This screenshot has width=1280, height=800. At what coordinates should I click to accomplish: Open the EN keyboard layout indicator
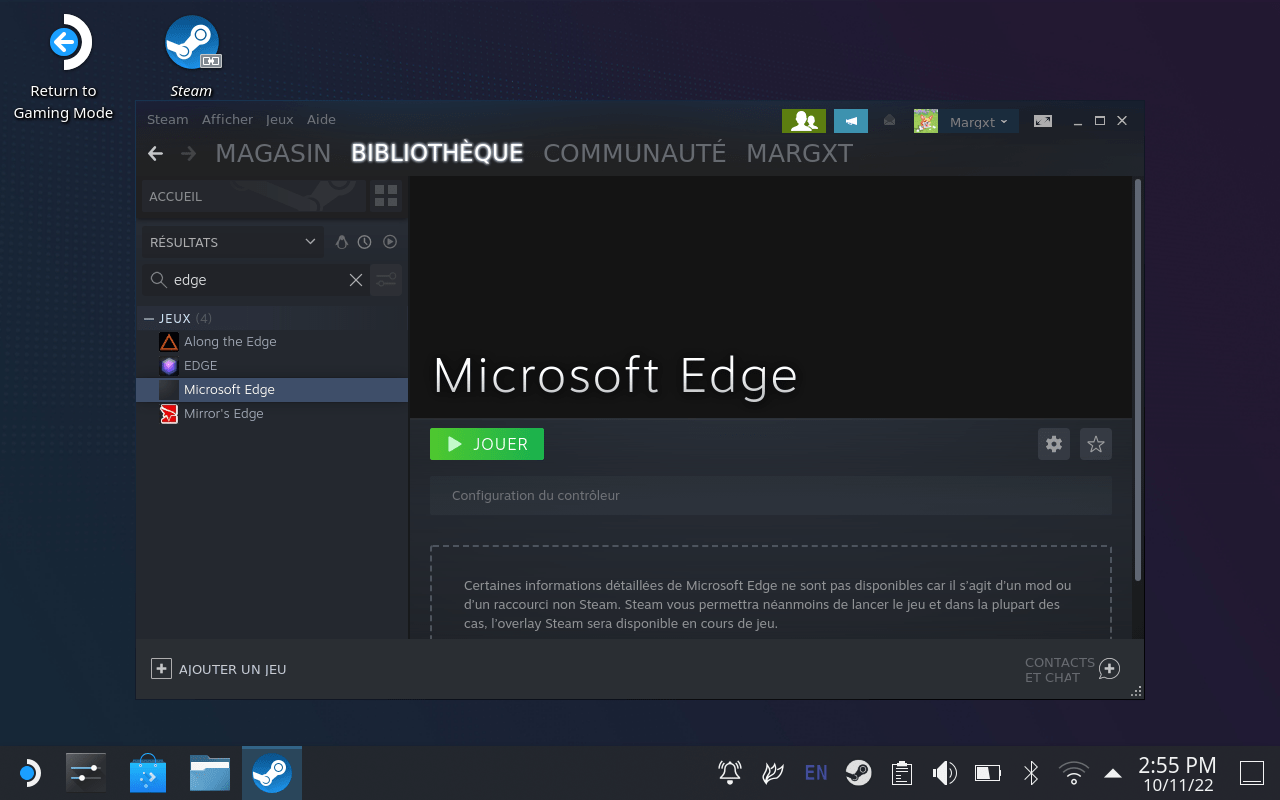pyautogui.click(x=816, y=773)
